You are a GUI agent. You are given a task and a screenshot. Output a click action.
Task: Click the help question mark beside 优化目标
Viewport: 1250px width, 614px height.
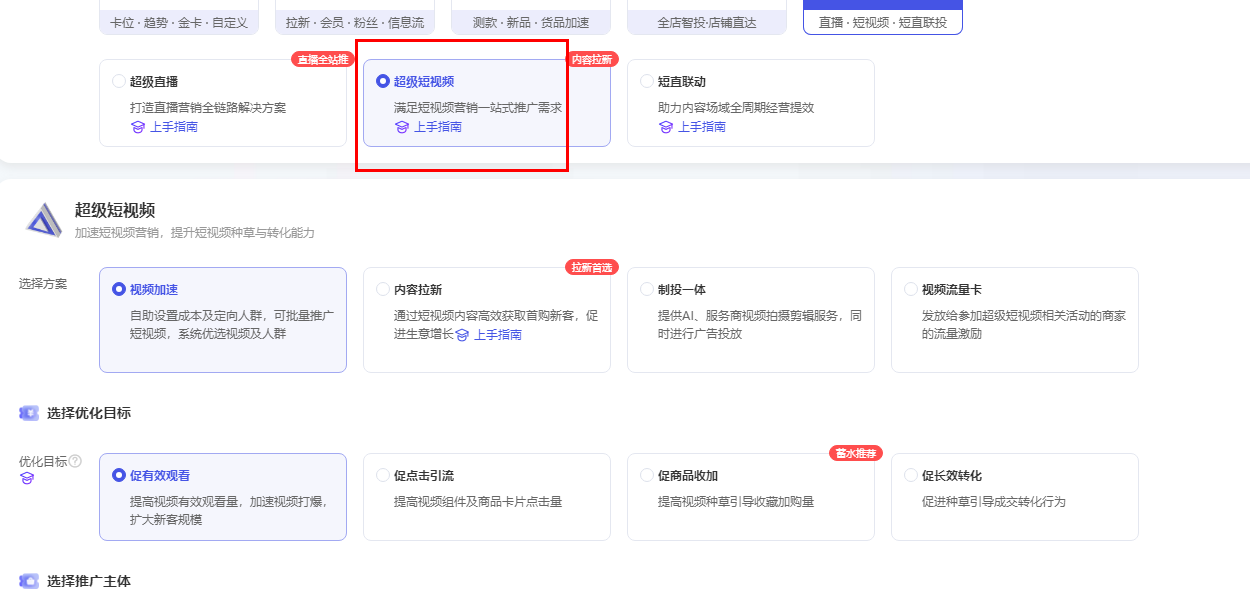pyautogui.click(x=75, y=461)
